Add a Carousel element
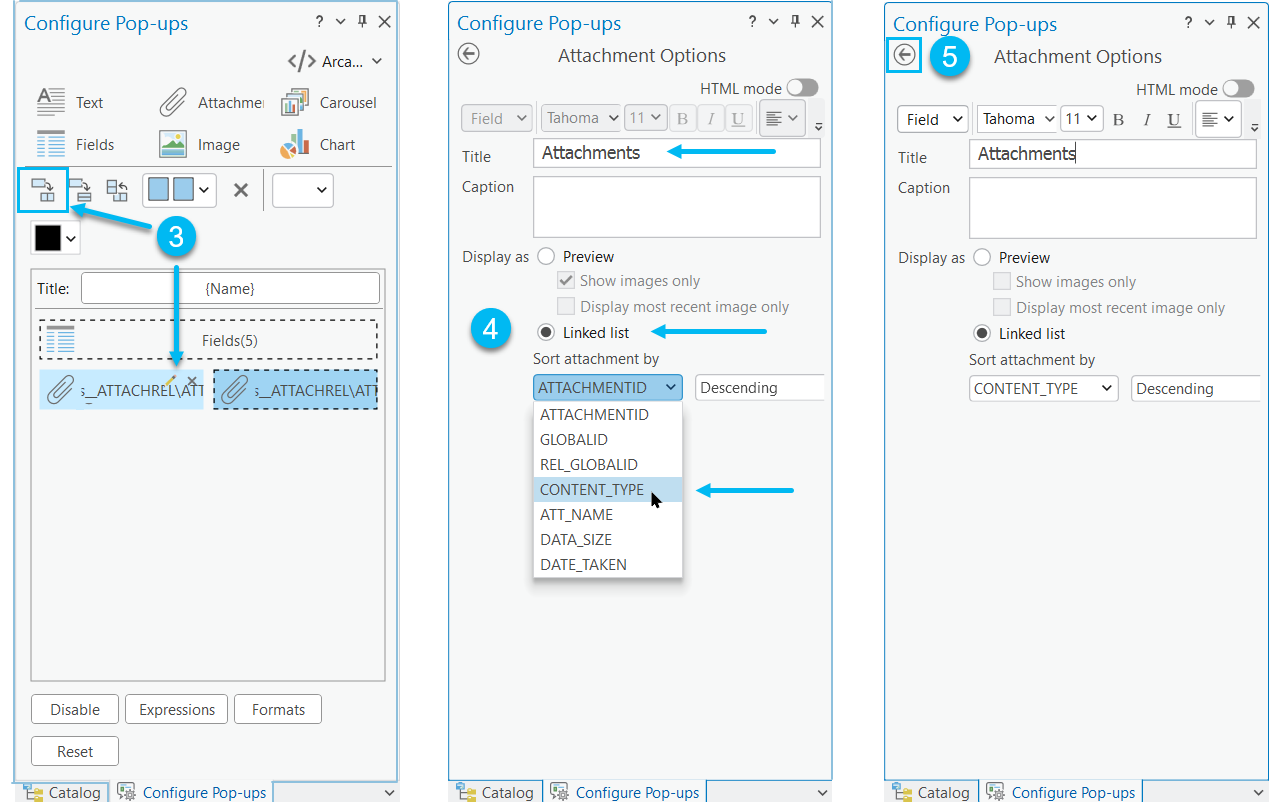This screenshot has width=1284, height=802. (x=336, y=101)
